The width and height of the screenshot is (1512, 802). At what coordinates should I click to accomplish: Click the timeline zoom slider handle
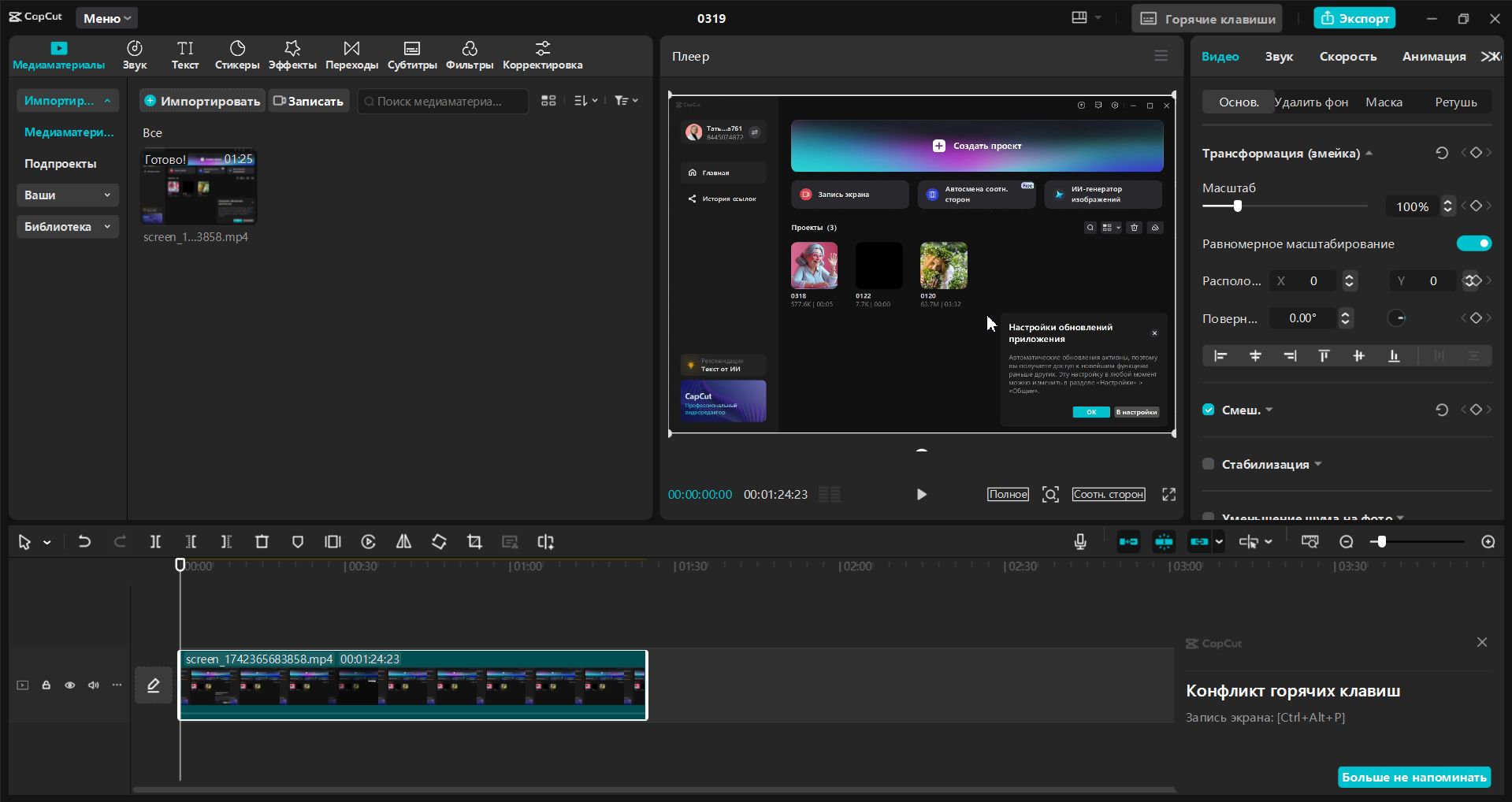click(1381, 542)
